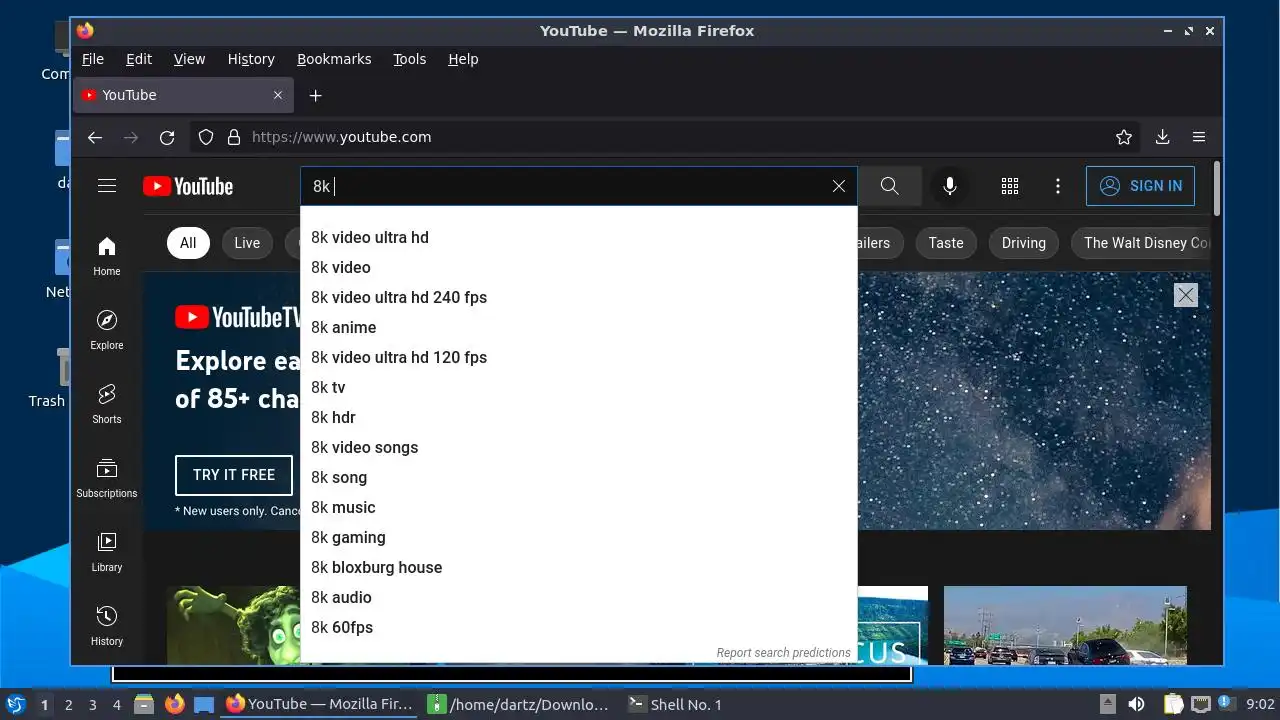This screenshot has width=1280, height=720.
Task: Open Library in the sidebar
Action: (107, 552)
